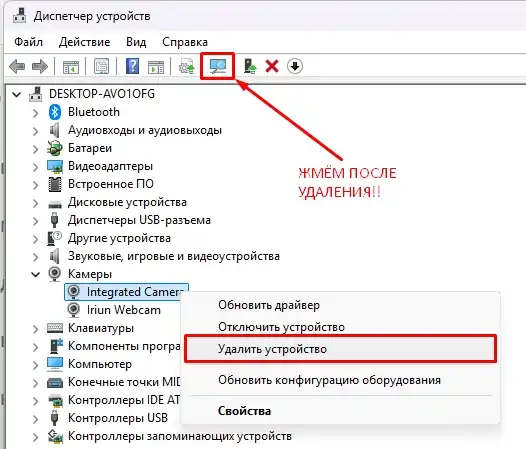Click the Компьютер monitor icon
This screenshot has width=526, height=449.
click(55, 364)
